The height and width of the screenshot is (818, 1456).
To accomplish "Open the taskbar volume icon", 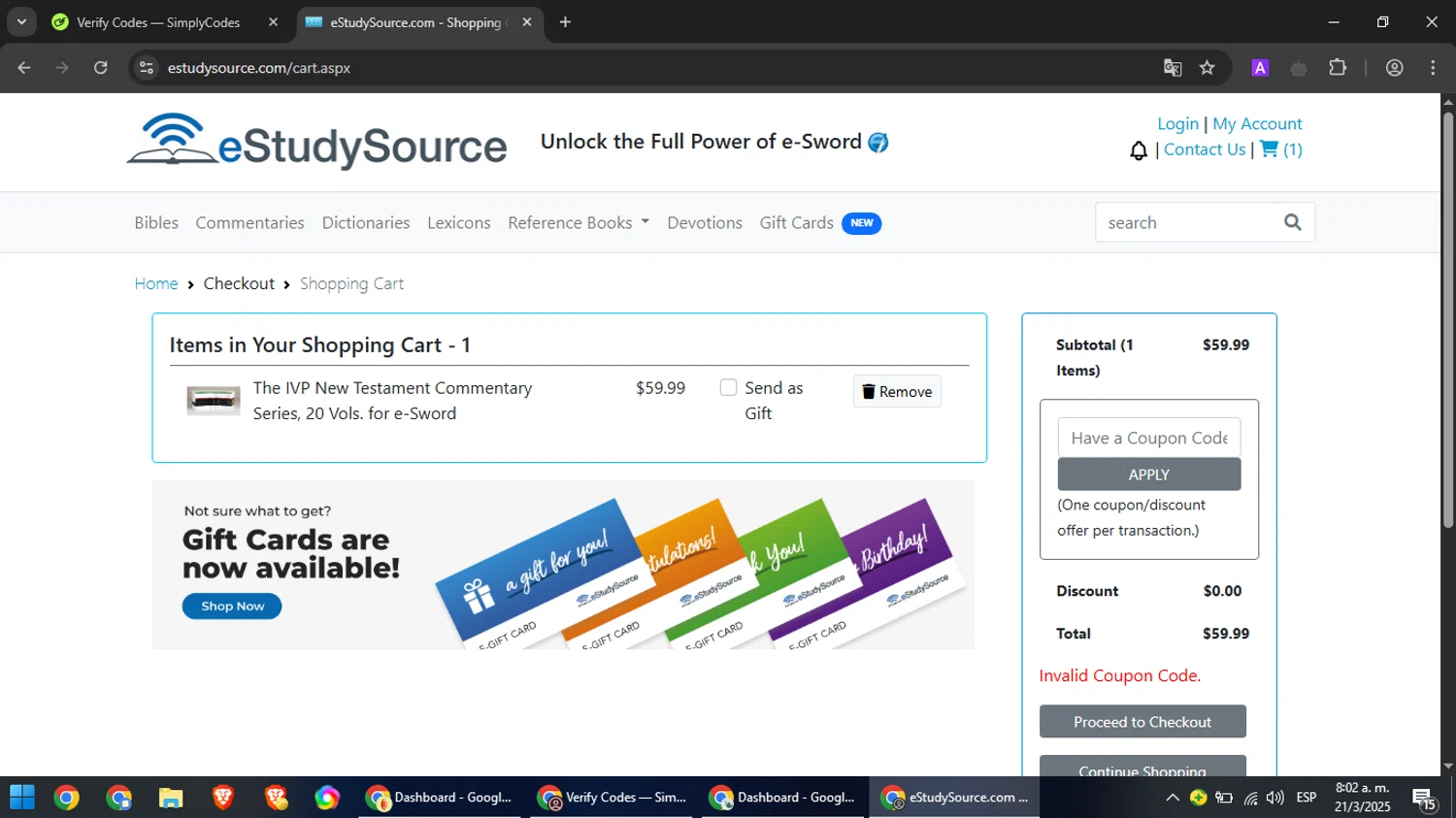I will [1275, 798].
